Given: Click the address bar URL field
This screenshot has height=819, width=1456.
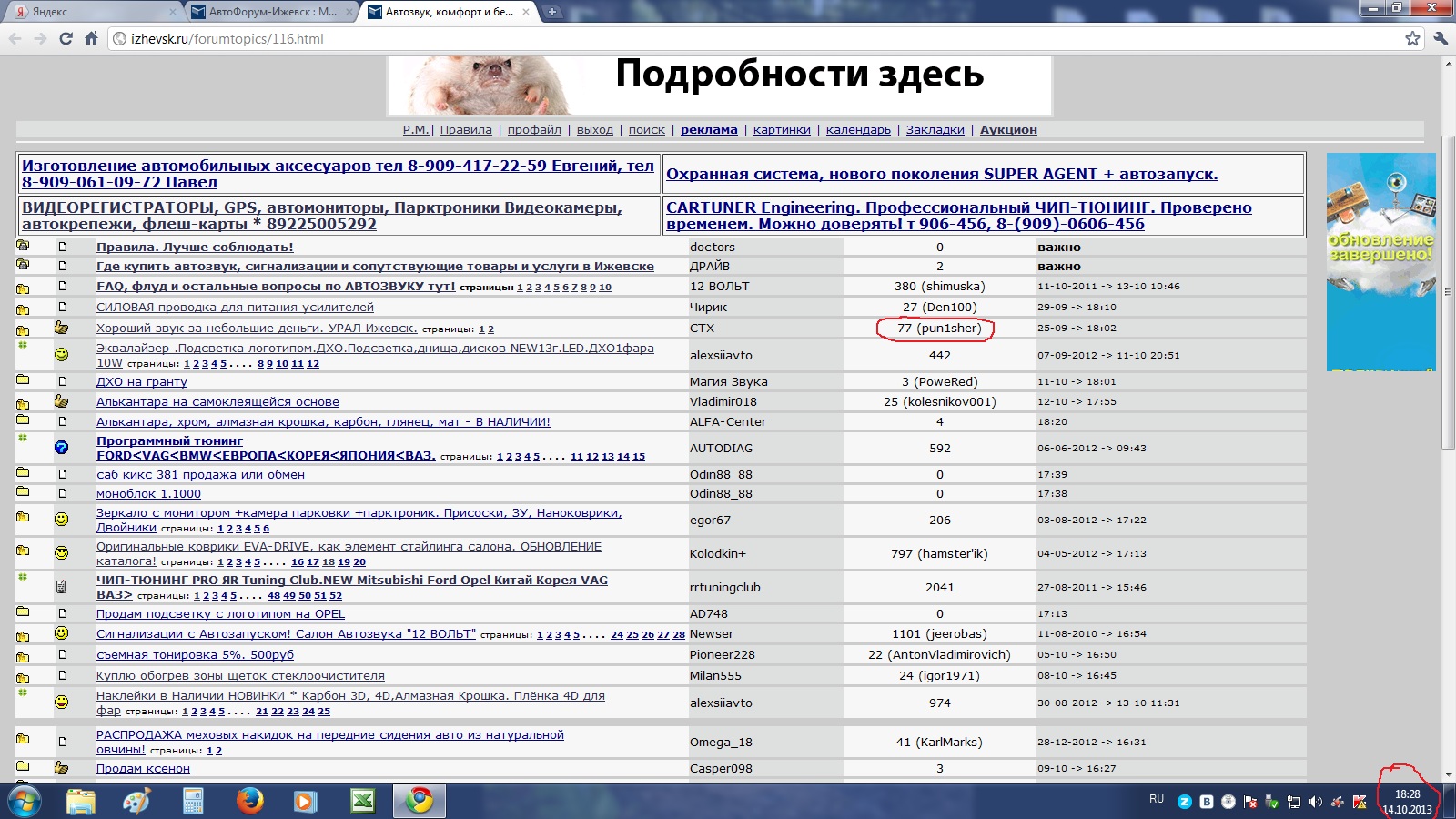Looking at the screenshot, I should pyautogui.click(x=755, y=39).
